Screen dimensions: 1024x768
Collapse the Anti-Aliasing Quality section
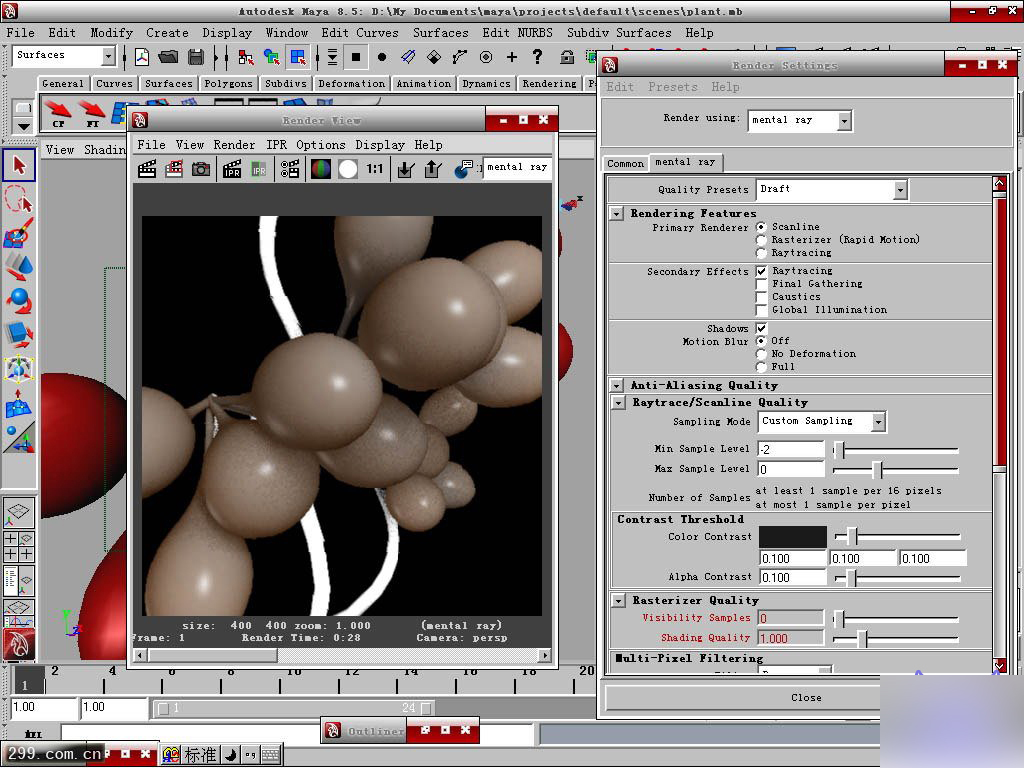point(618,385)
